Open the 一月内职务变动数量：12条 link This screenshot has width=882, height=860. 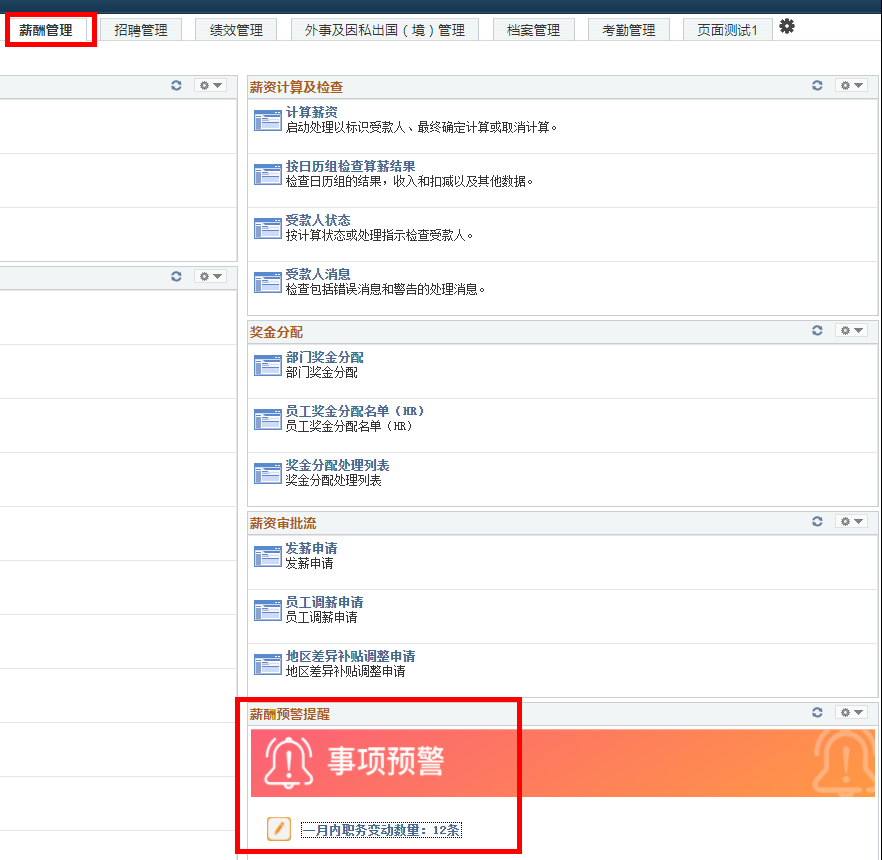pyautogui.click(x=381, y=830)
